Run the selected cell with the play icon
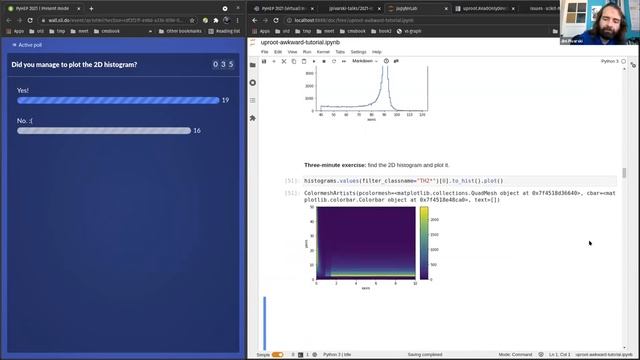This screenshot has height=360, width=640. [x=314, y=61]
